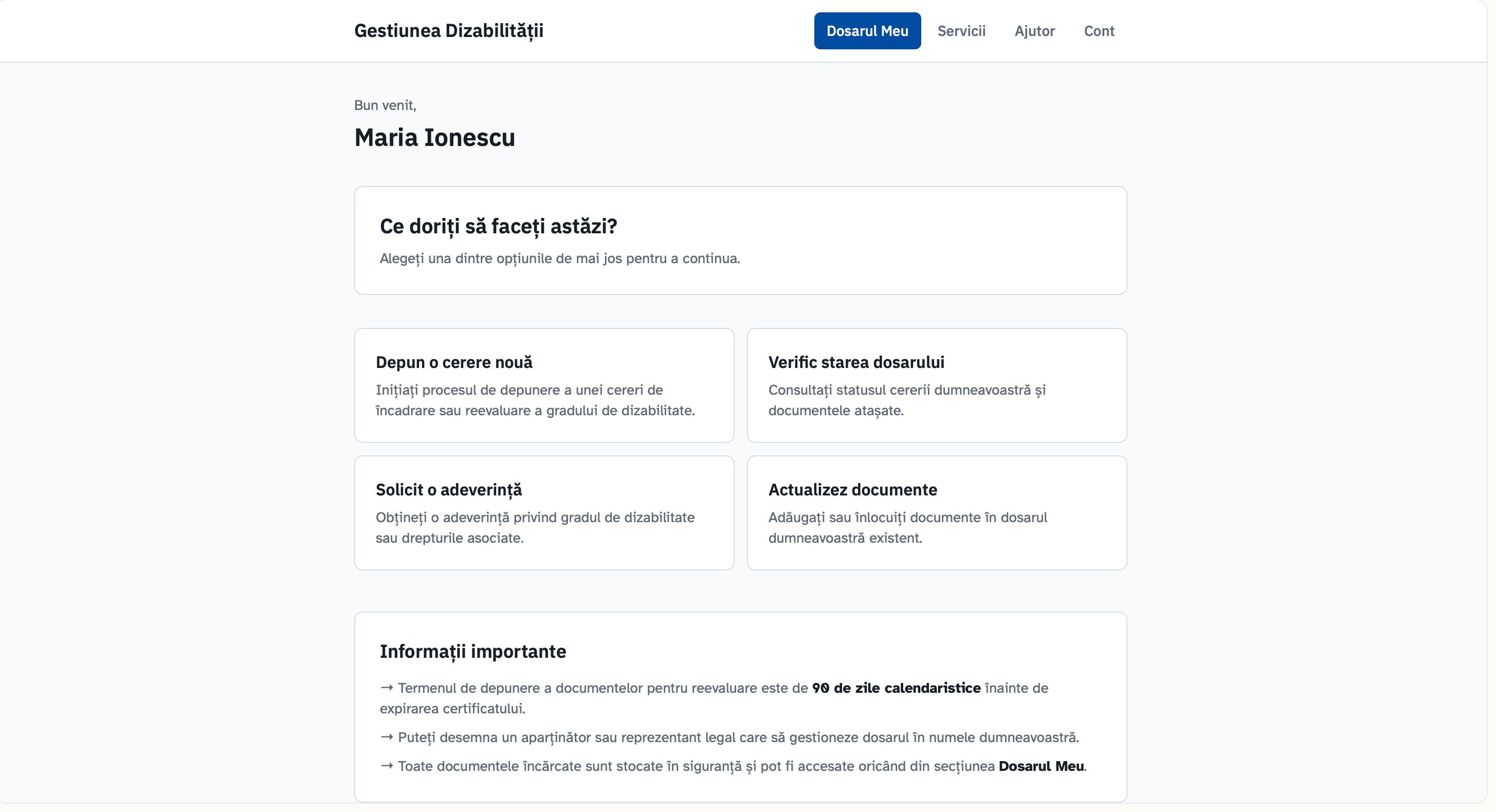The width and height of the screenshot is (1496, 812).
Task: Click the Gestiunea Dizabilității site title
Action: pyautogui.click(x=448, y=31)
